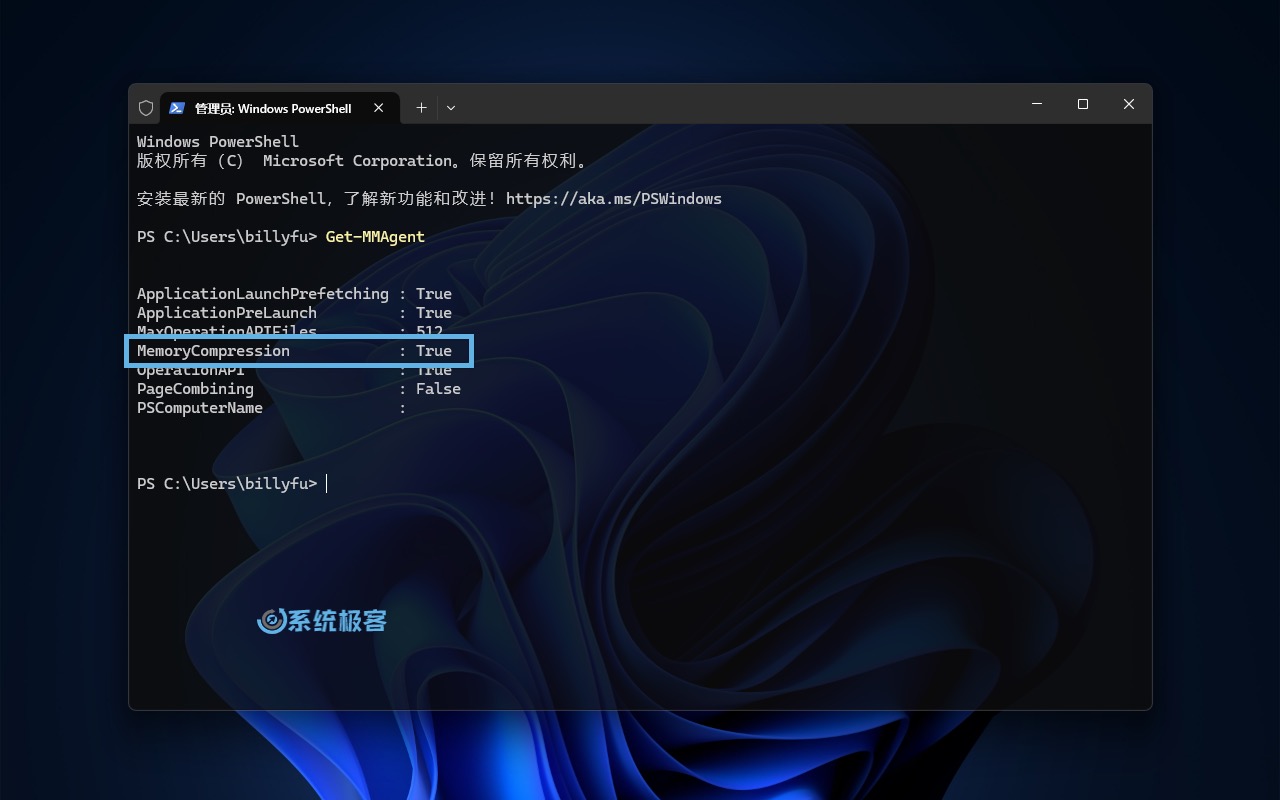Click the PSComputerName row

click(x=272, y=408)
